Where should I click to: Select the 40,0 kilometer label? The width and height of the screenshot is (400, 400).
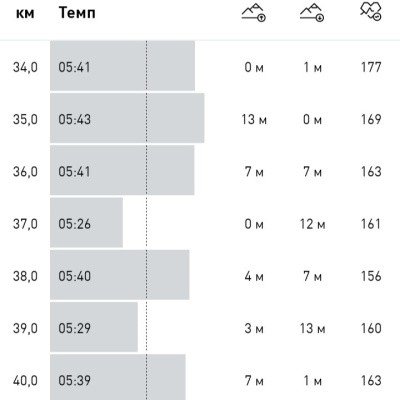coord(25,381)
